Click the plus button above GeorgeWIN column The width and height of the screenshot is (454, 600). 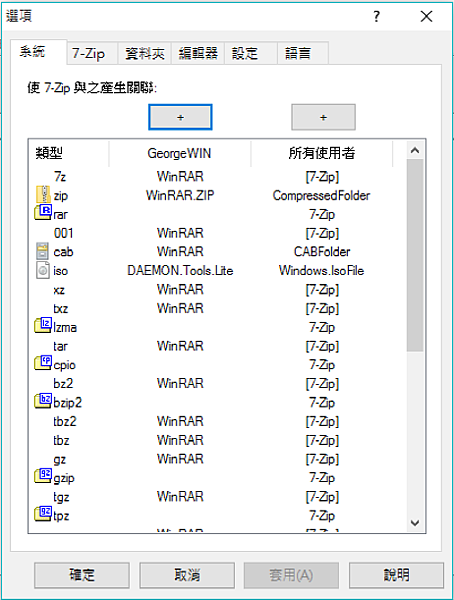click(180, 117)
